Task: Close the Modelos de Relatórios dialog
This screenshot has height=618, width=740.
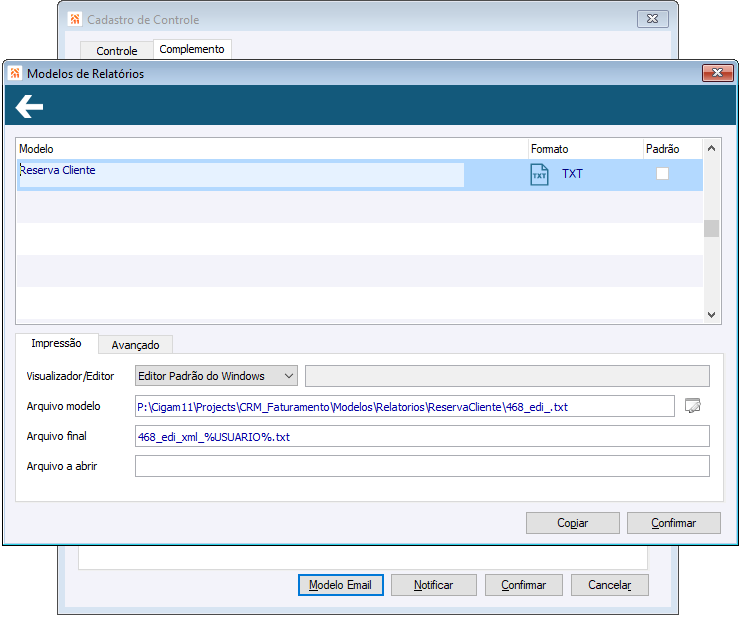Action: coord(717,73)
